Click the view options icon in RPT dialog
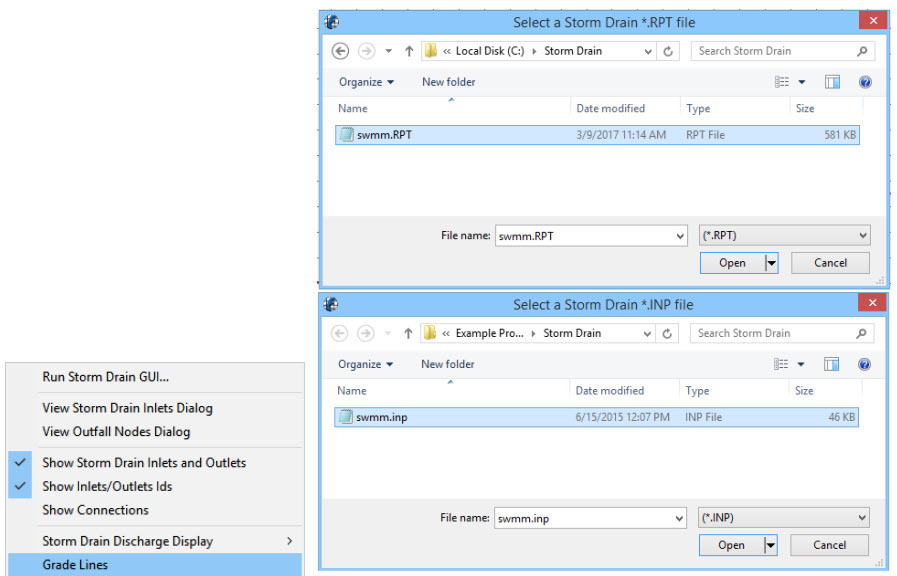 click(x=783, y=82)
